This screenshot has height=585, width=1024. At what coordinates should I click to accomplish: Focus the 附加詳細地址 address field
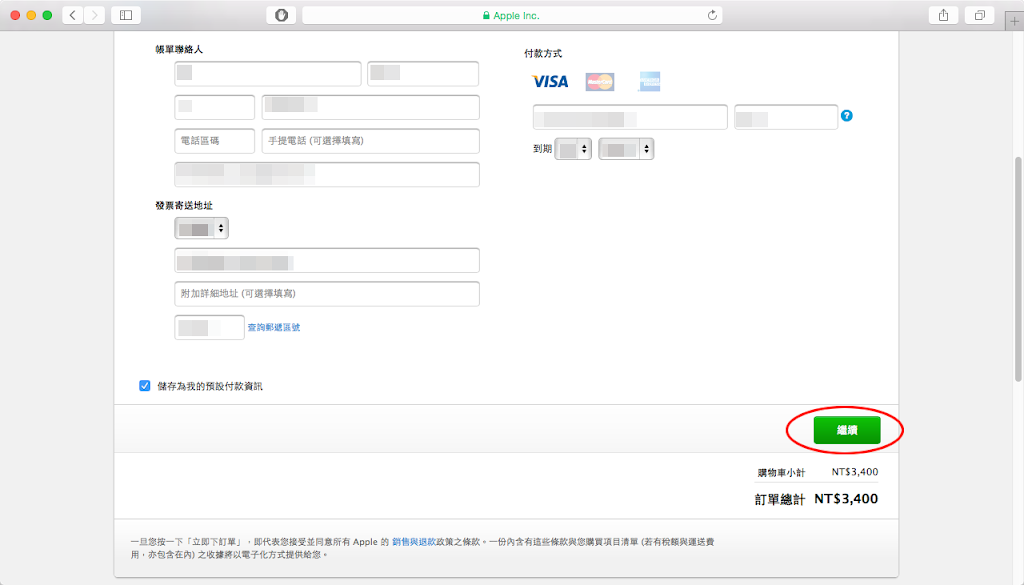pyautogui.click(x=326, y=294)
